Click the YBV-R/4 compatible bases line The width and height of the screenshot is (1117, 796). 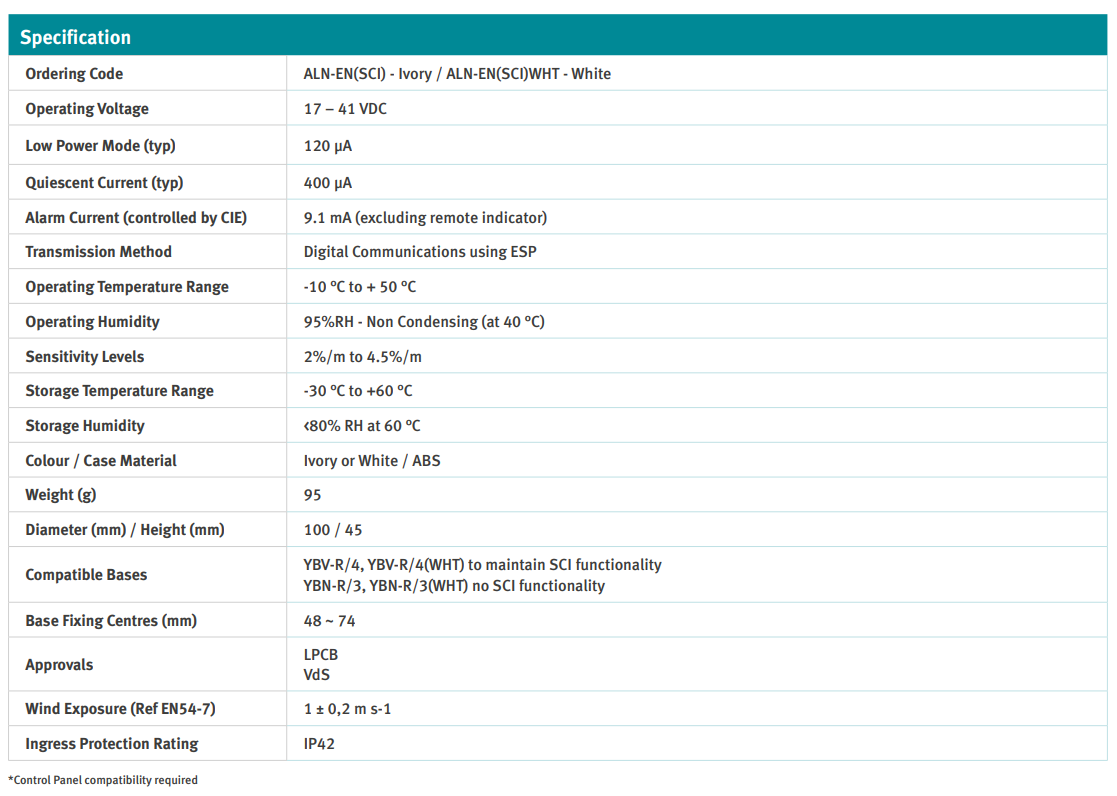coord(482,565)
